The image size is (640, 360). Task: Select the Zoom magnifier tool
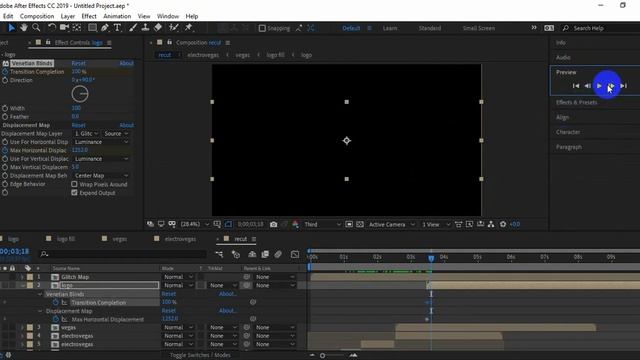tap(36, 27)
